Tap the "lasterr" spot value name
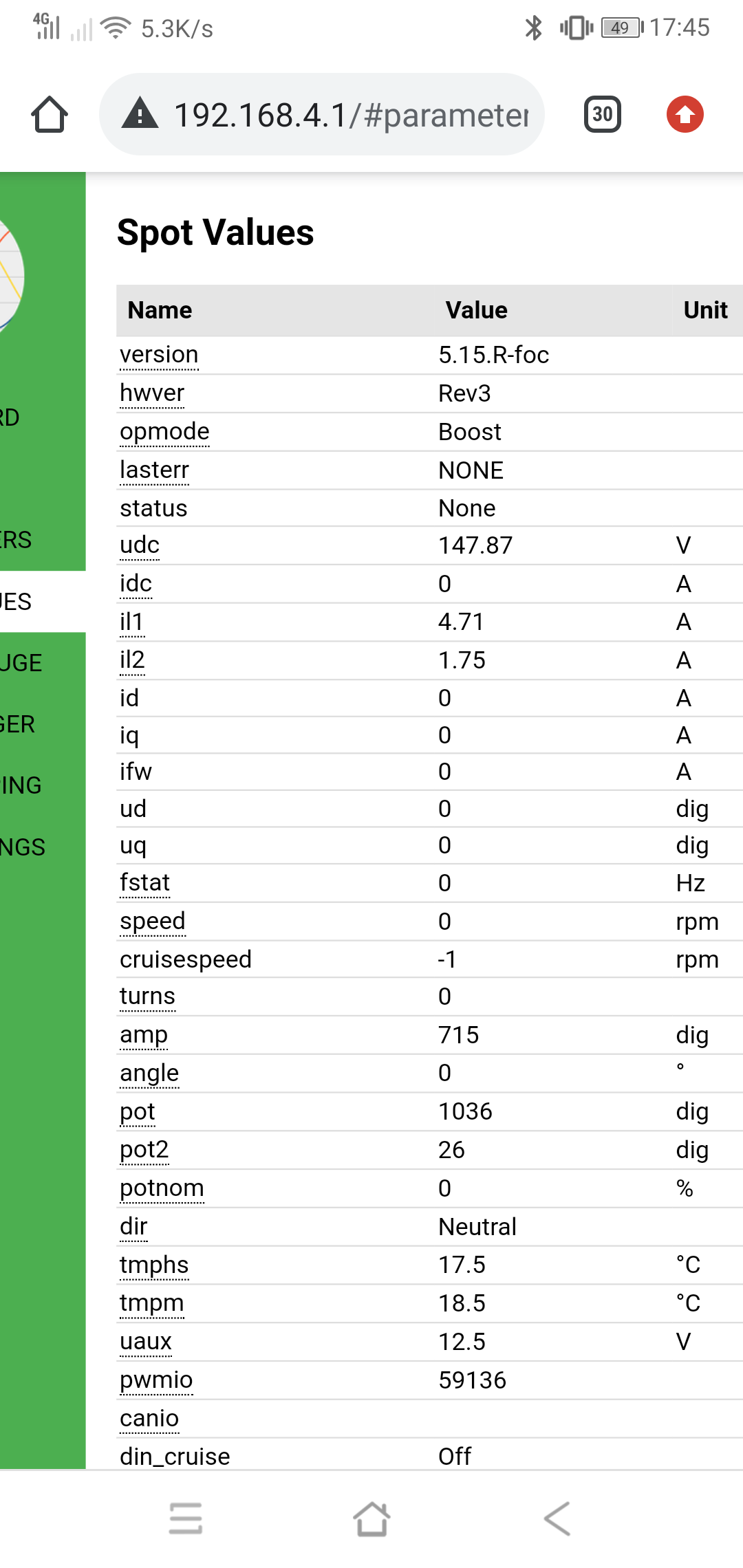 click(x=154, y=470)
